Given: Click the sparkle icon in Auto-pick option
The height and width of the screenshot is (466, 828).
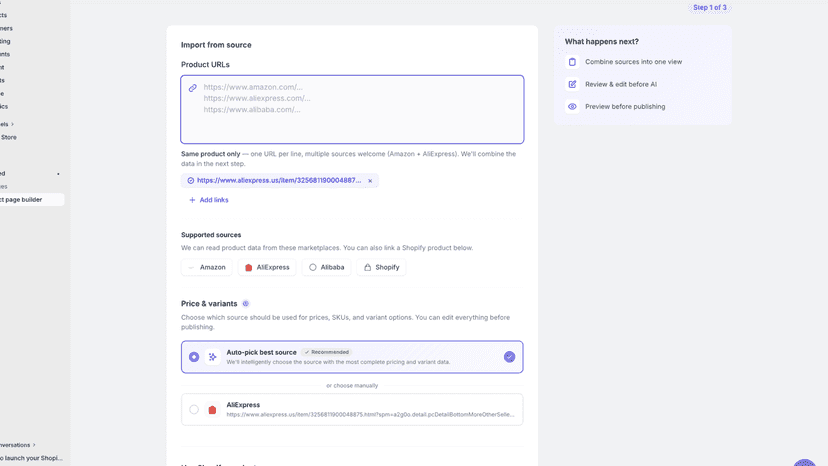Looking at the screenshot, I should click(212, 357).
